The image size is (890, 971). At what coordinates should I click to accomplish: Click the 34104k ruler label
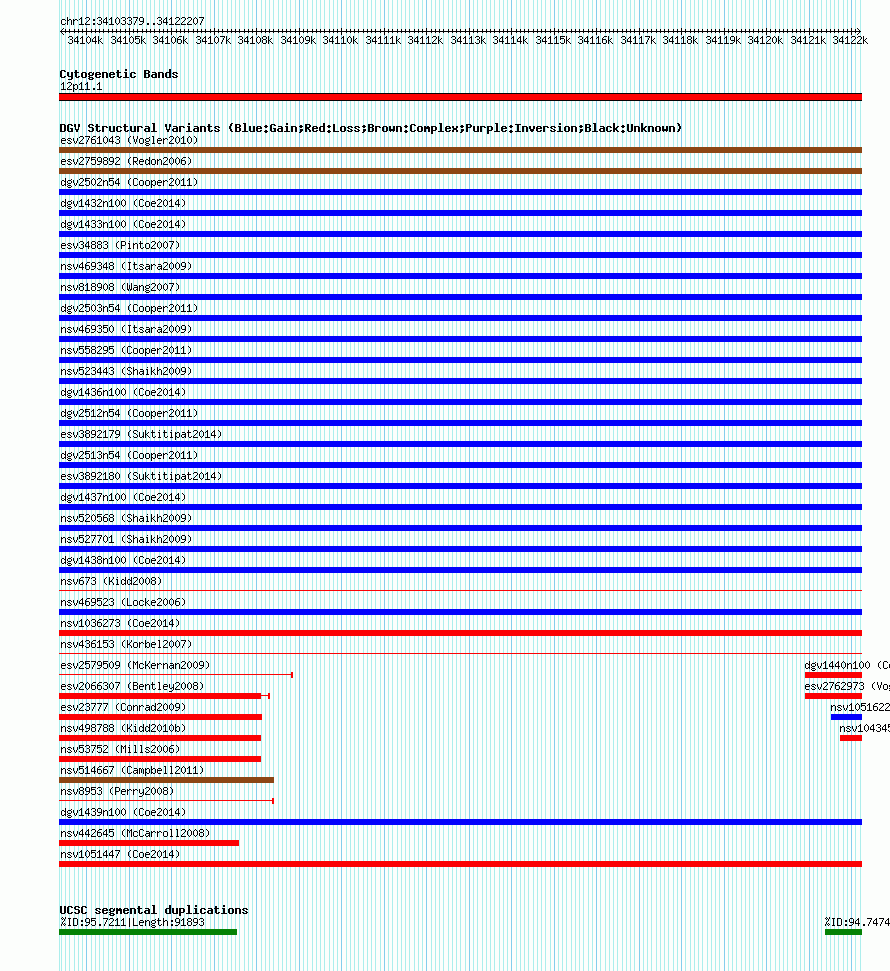click(85, 41)
